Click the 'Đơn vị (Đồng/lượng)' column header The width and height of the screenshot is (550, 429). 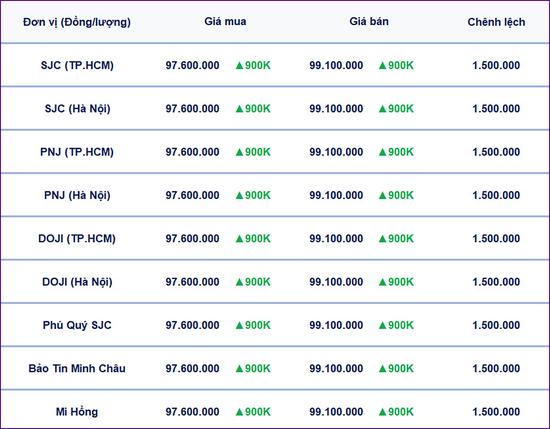click(x=77, y=22)
